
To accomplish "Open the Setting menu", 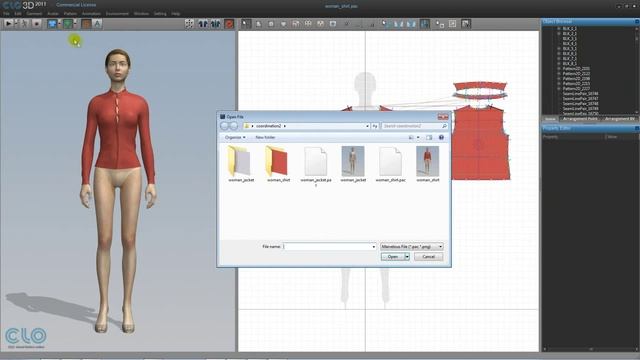I will [160, 13].
